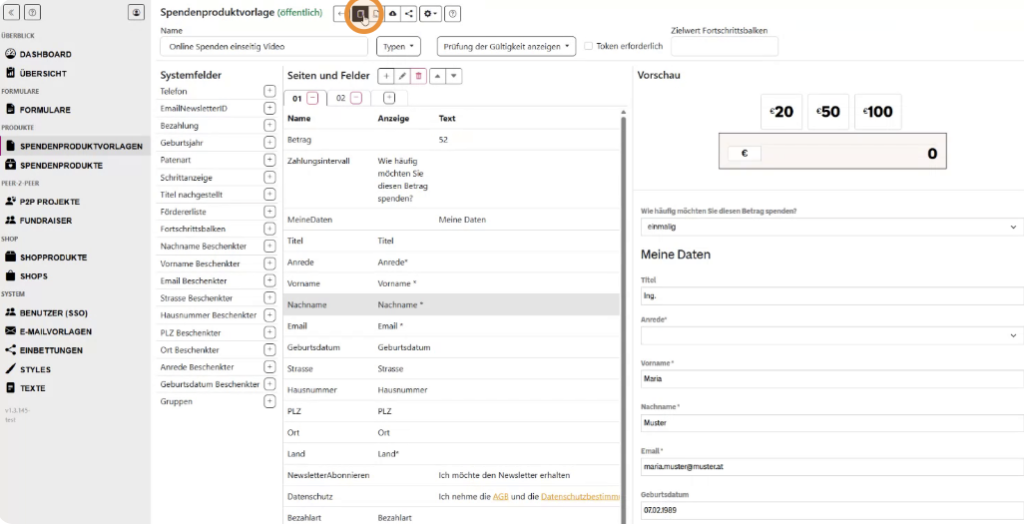Click the Zielwert Fortschrittsbalken input field

point(724,46)
